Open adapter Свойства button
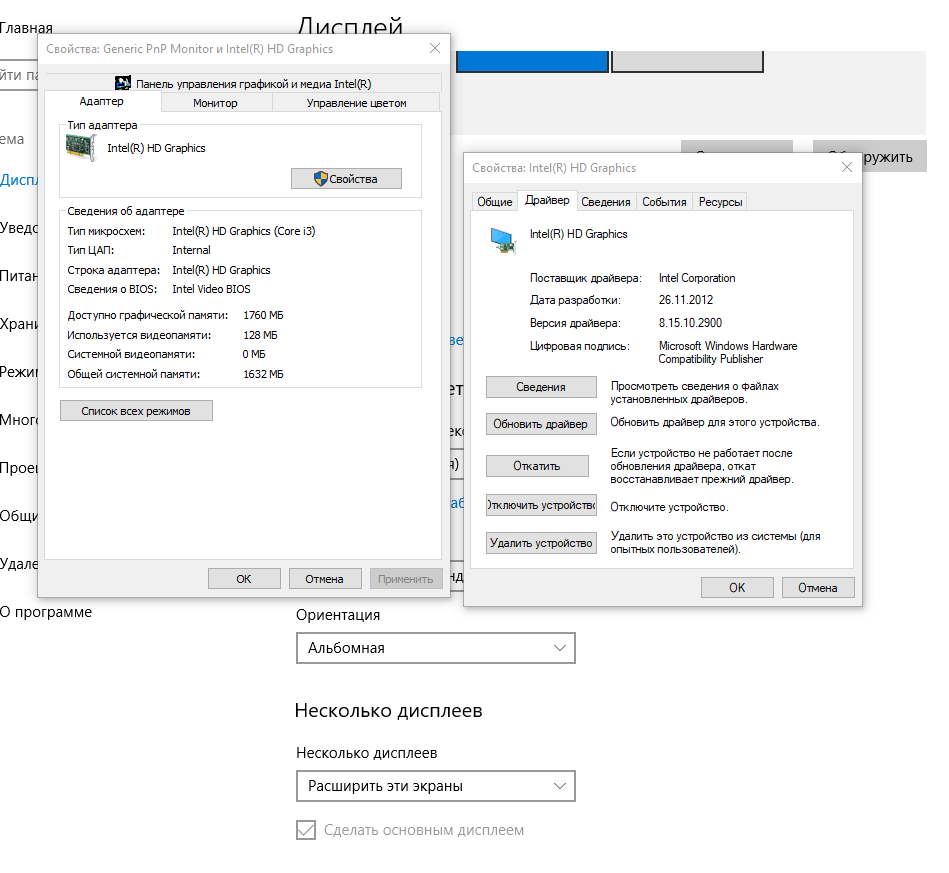 [346, 179]
